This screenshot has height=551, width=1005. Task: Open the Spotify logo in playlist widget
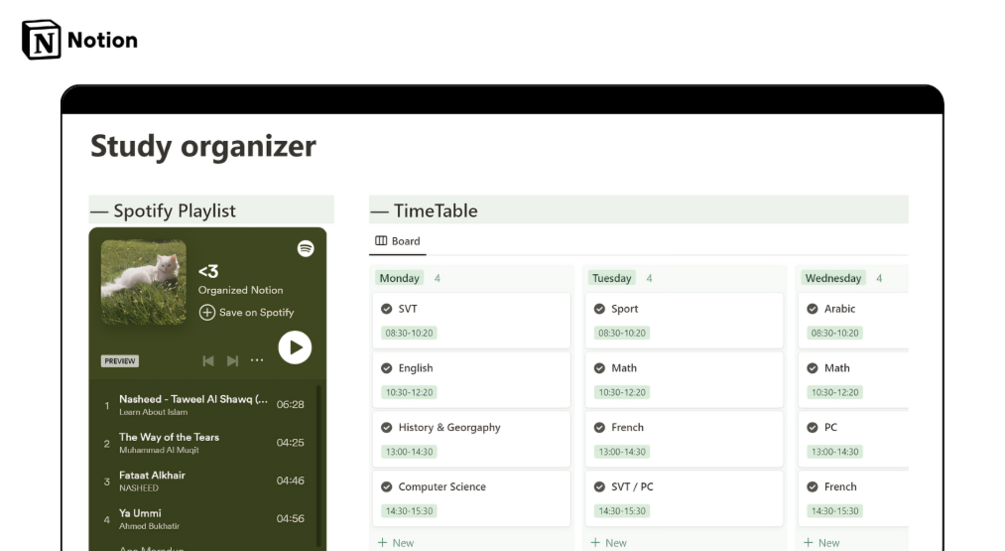[306, 248]
